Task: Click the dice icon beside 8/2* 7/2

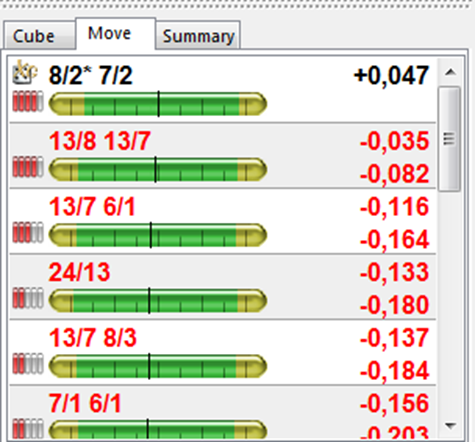Action: pos(25,72)
